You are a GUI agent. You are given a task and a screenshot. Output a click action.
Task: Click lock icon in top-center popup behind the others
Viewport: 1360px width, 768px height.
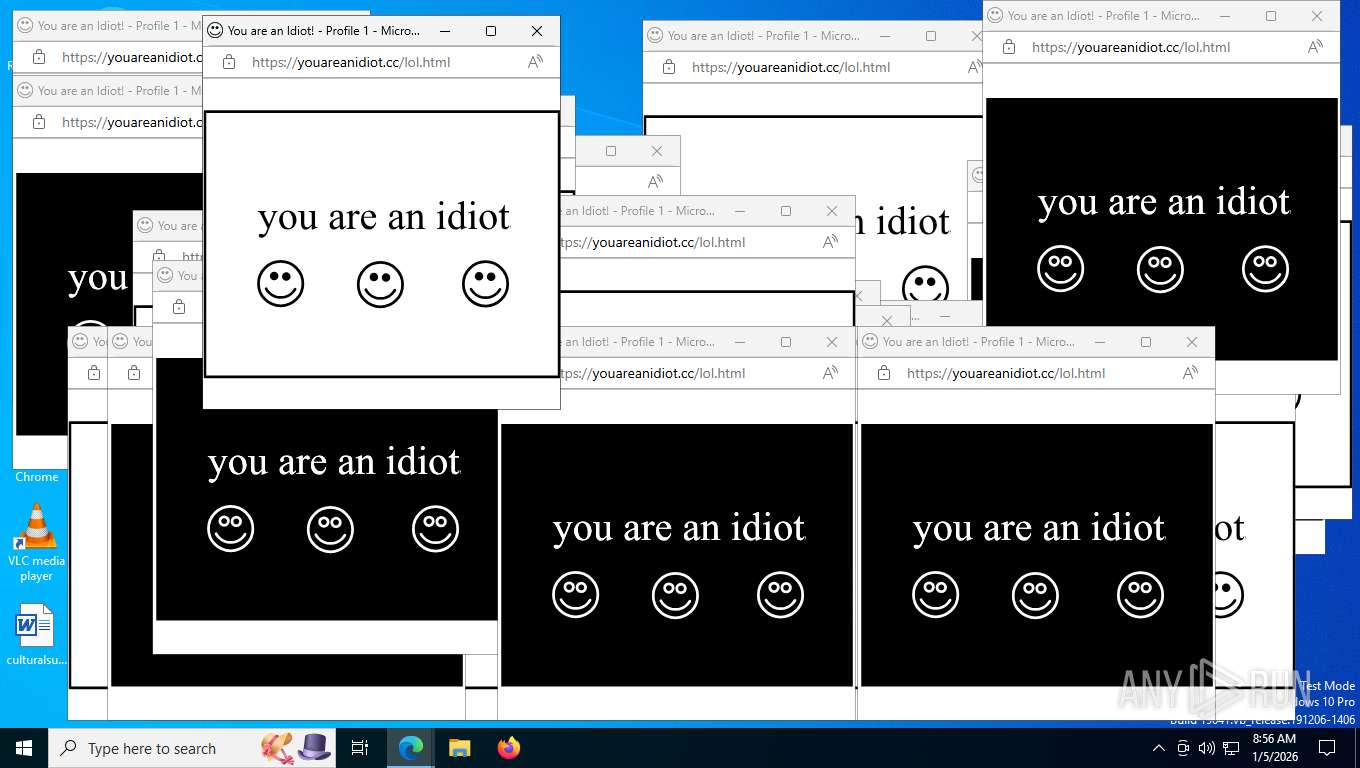tap(669, 67)
